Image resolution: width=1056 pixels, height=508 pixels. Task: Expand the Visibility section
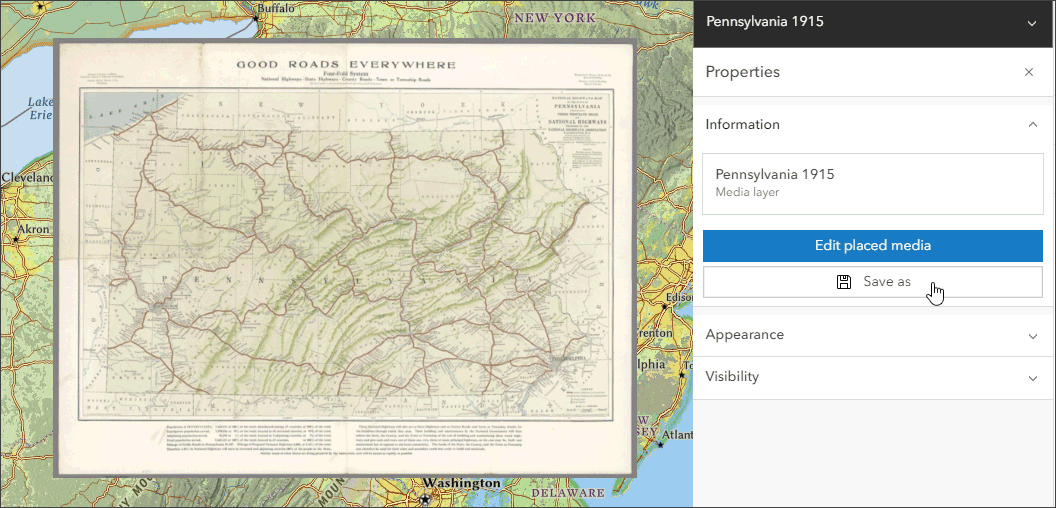tap(1032, 377)
